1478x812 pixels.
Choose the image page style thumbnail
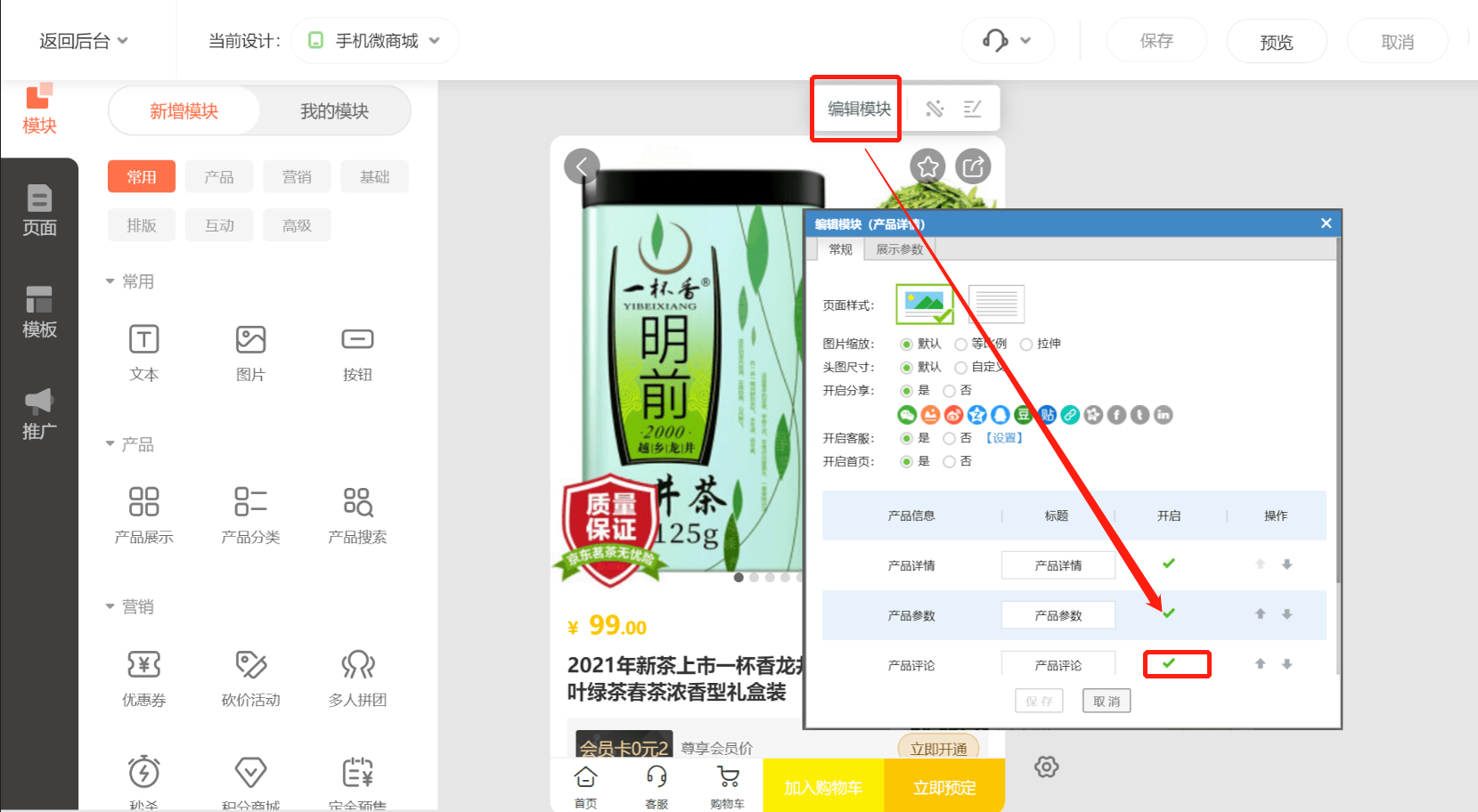pyautogui.click(x=925, y=304)
